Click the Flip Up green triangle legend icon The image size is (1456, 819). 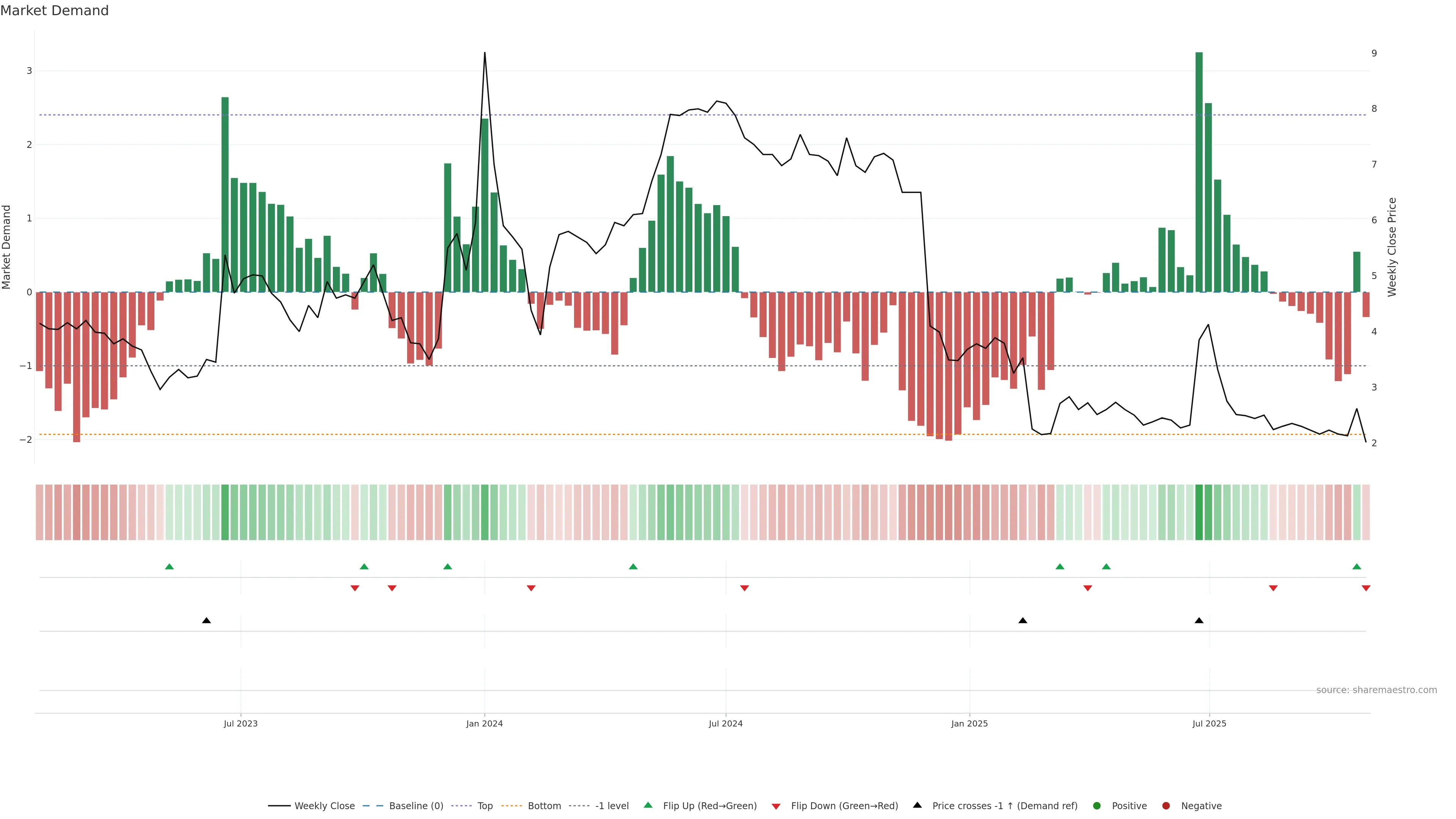648,805
